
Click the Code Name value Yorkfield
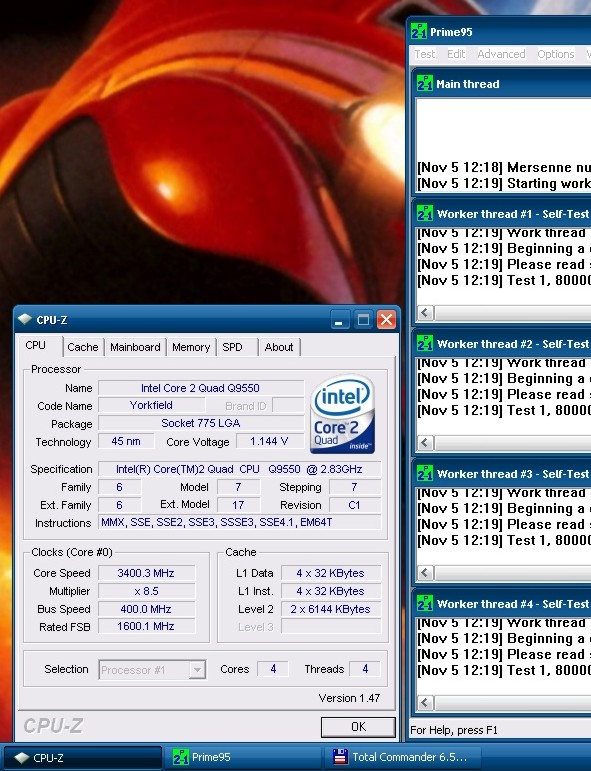click(x=151, y=405)
